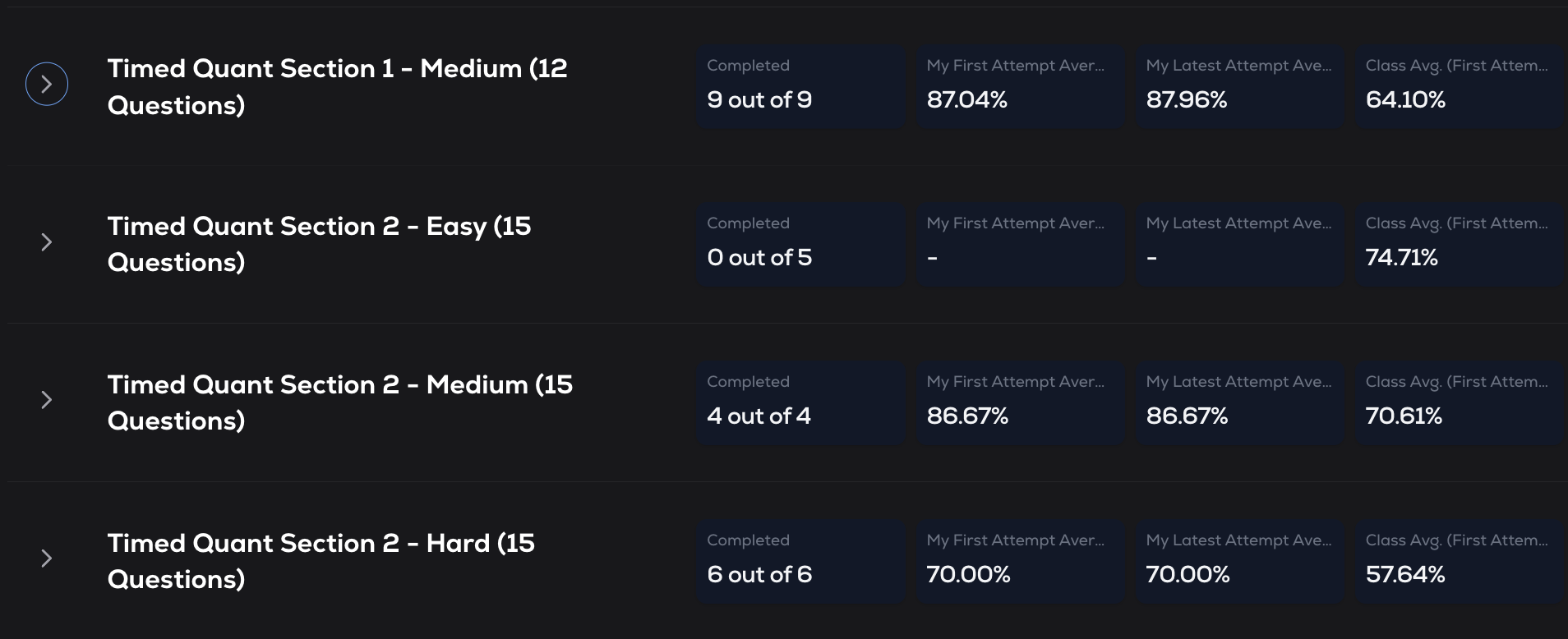Viewport: 1568px width, 639px height.
Task: Click the '4 out of 4' Completed card
Action: click(x=800, y=402)
